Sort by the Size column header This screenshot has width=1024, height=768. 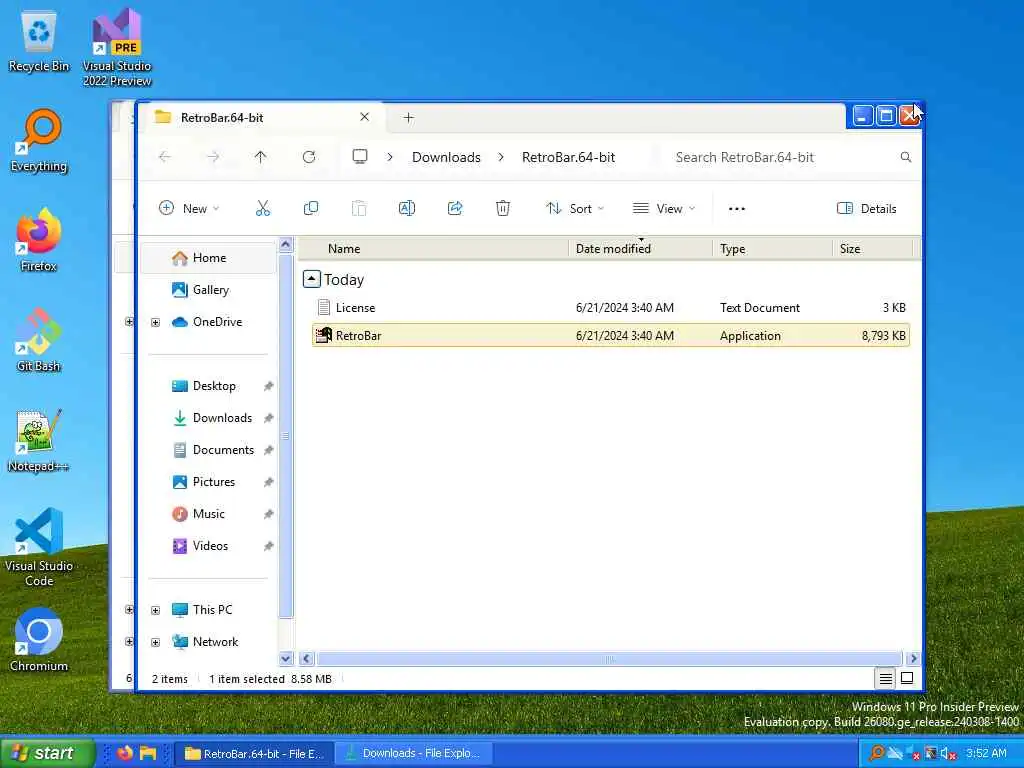[872, 248]
